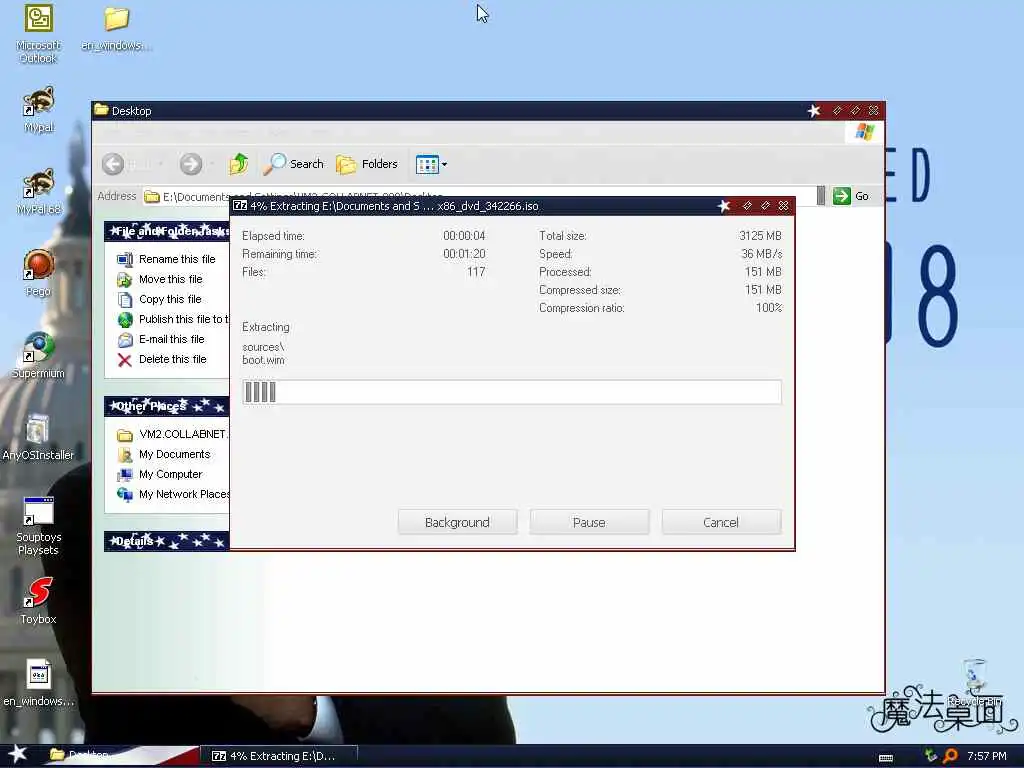
Task: Toggle the Folders pane button
Action: pyautogui.click(x=367, y=164)
